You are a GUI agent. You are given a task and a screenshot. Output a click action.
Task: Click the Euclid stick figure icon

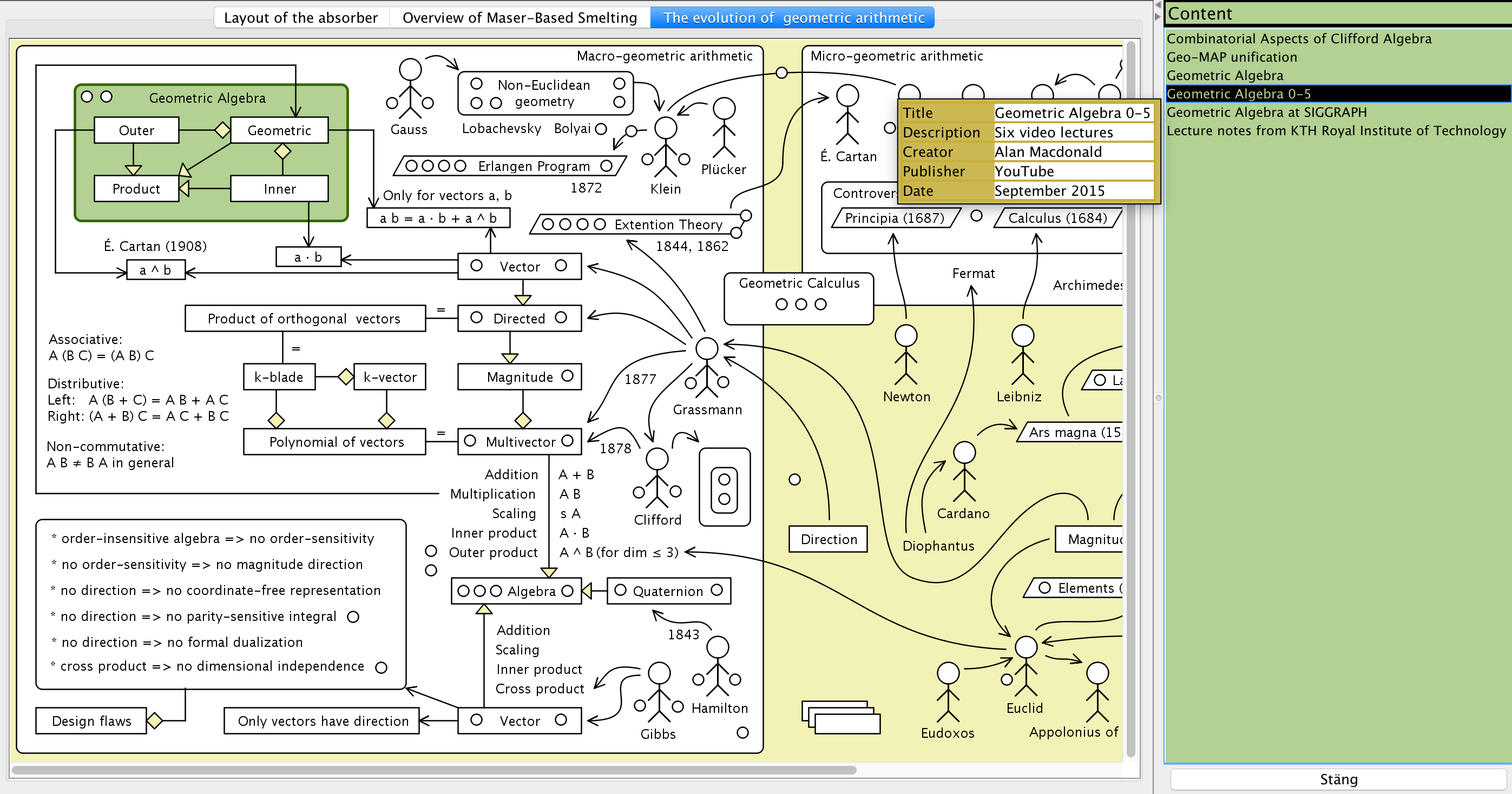(x=1025, y=666)
